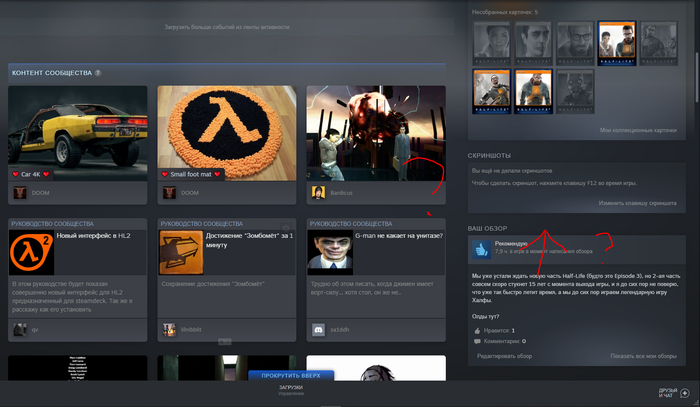Open guide title Достижение "Зомбомёт" за 1 минуту

(x=249, y=240)
